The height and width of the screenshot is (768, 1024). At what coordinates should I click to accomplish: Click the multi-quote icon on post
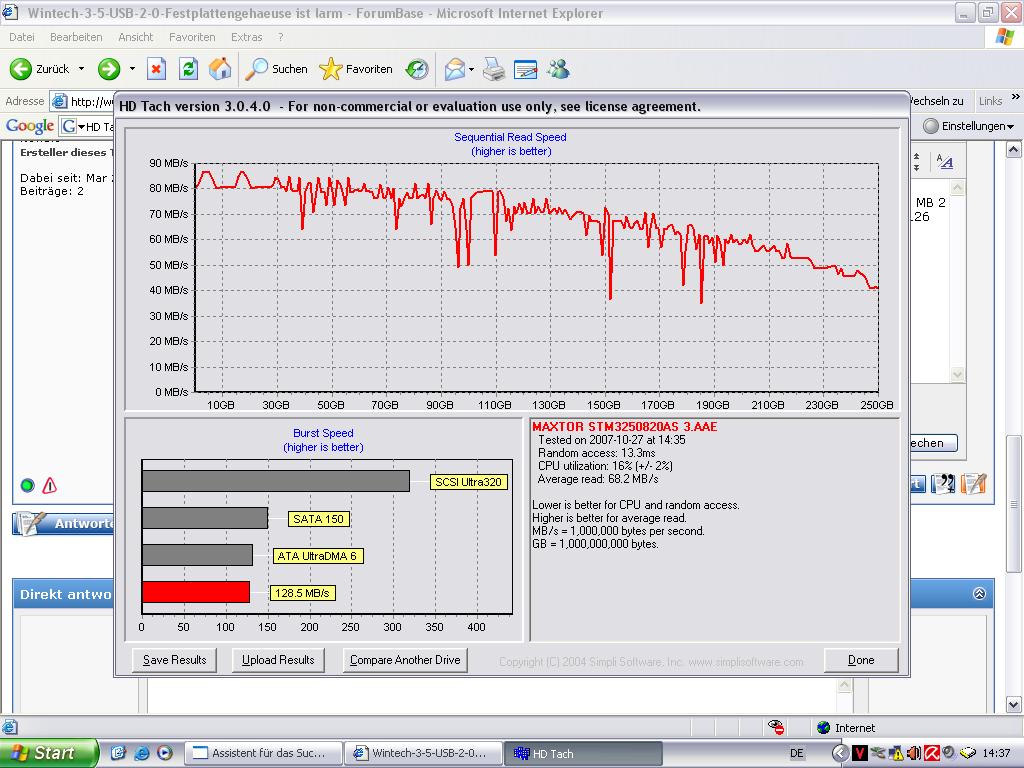(942, 484)
